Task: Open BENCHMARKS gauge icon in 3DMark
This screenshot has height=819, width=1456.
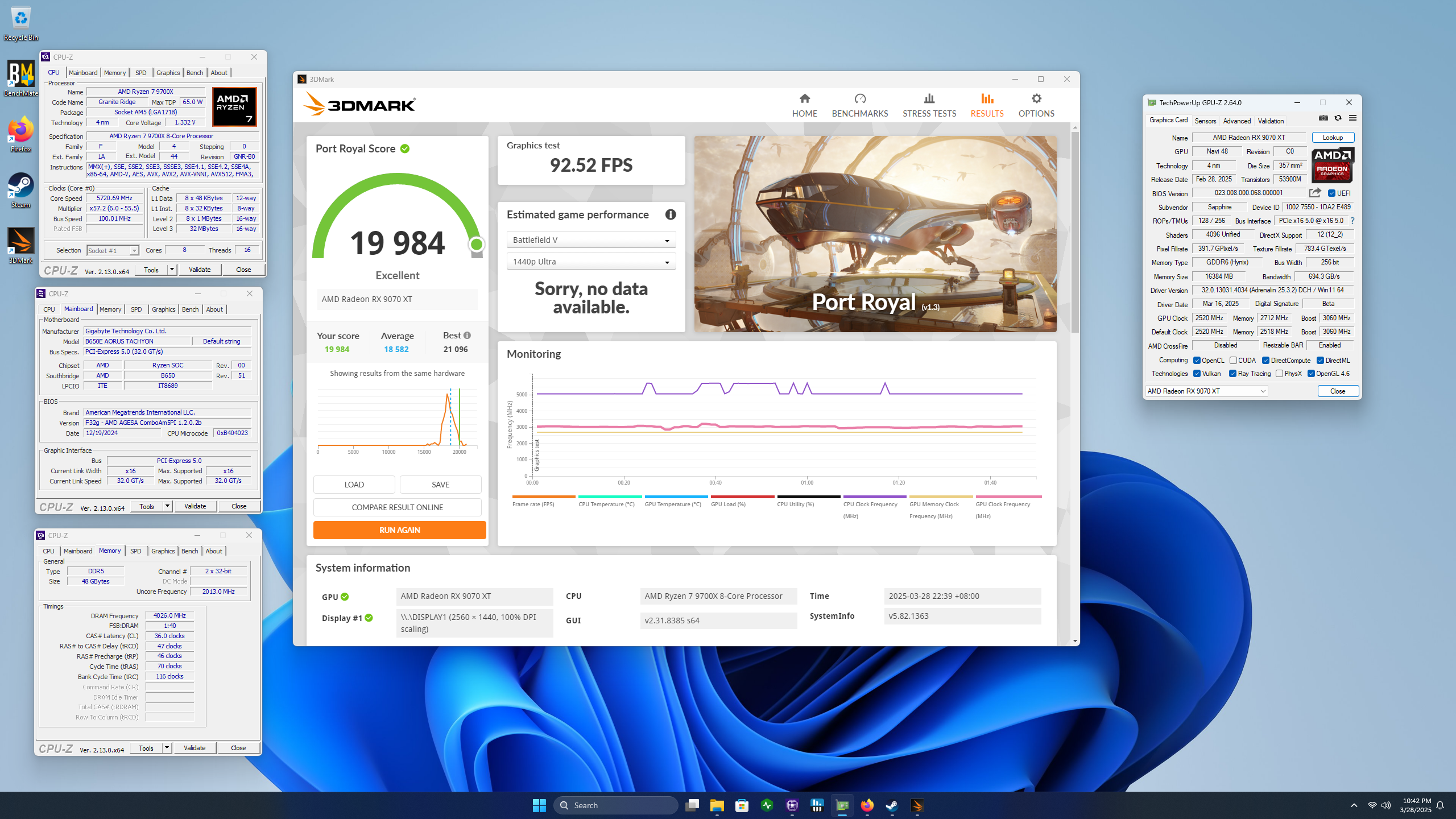Action: pos(860,98)
